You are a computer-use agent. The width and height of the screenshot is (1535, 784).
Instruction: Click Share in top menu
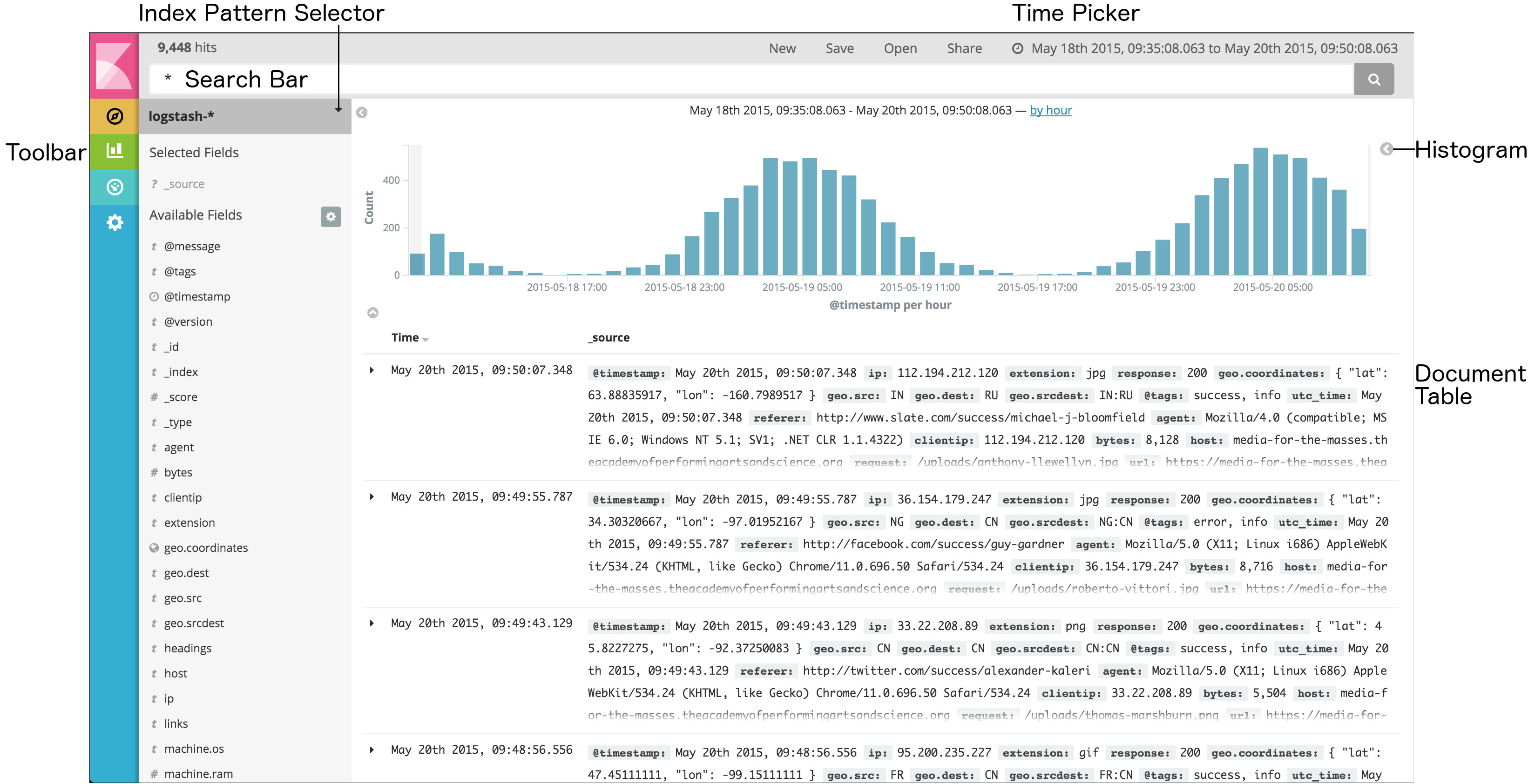964,48
